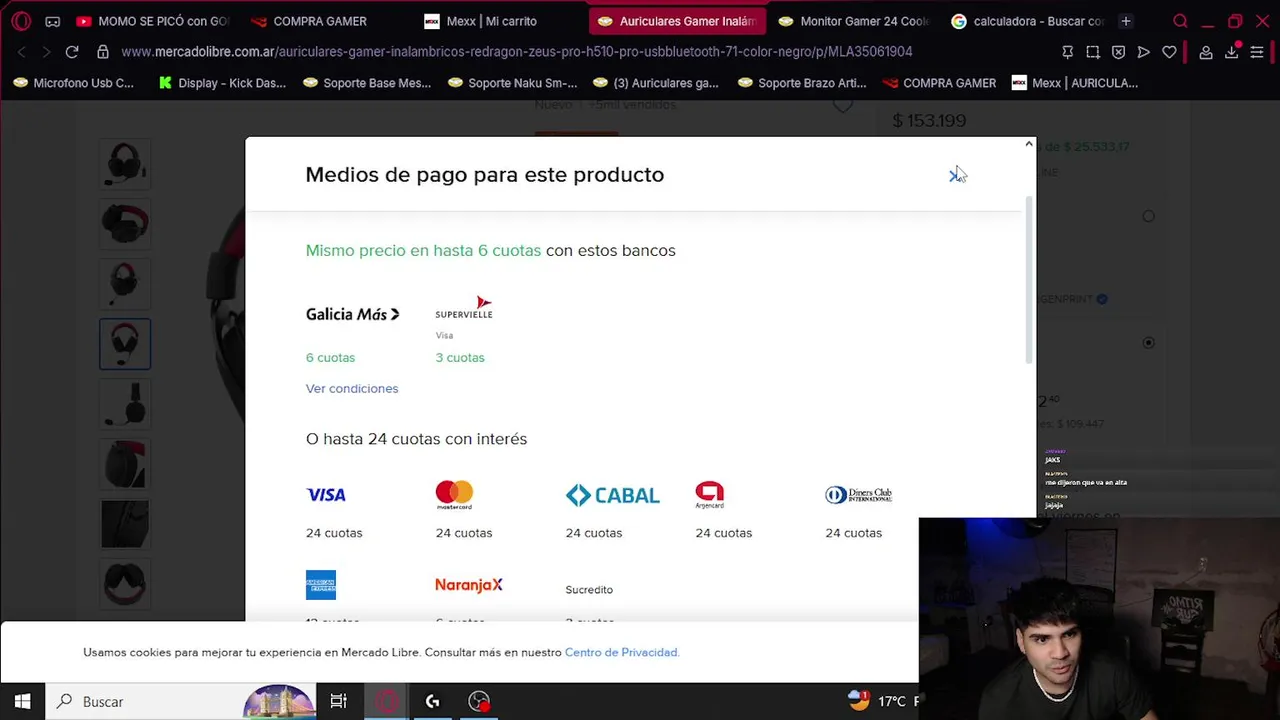
Task: Open Microfono Usb bookmark
Action: click(73, 83)
